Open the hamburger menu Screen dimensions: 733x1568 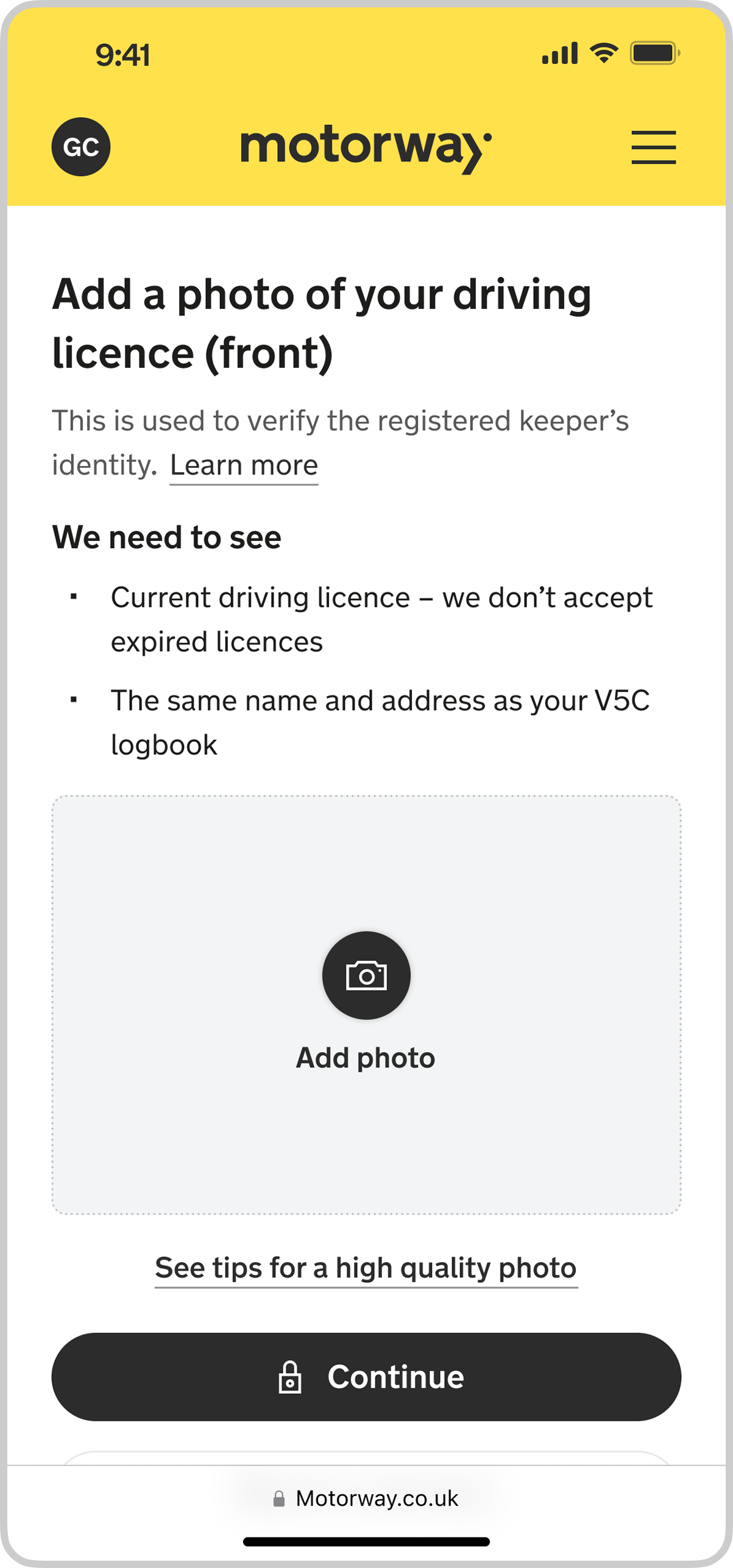[x=653, y=147]
